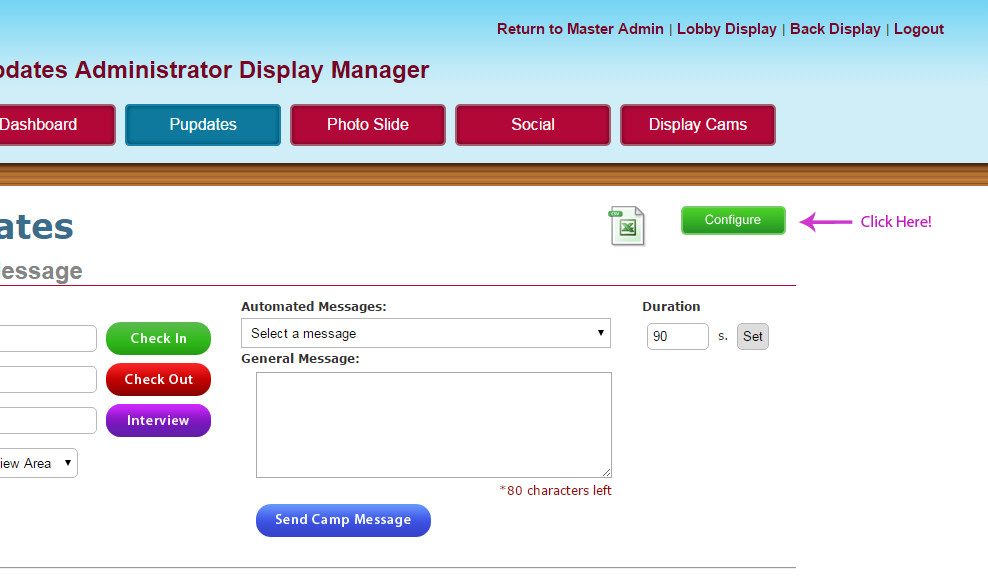Screen dimensions: 988x584
Task: Focus the input field beside Check Out
Action: (x=48, y=379)
